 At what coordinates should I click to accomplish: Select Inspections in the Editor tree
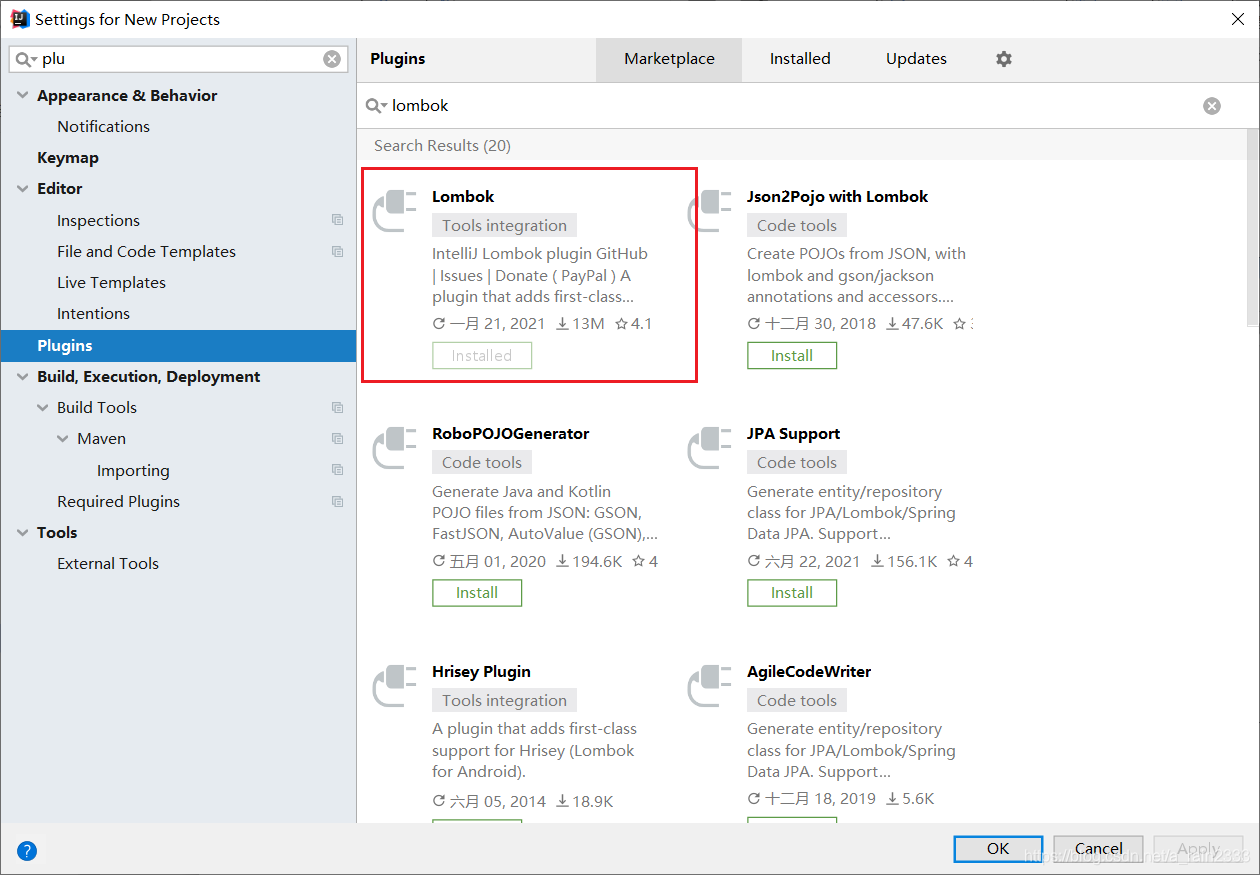tap(98, 221)
